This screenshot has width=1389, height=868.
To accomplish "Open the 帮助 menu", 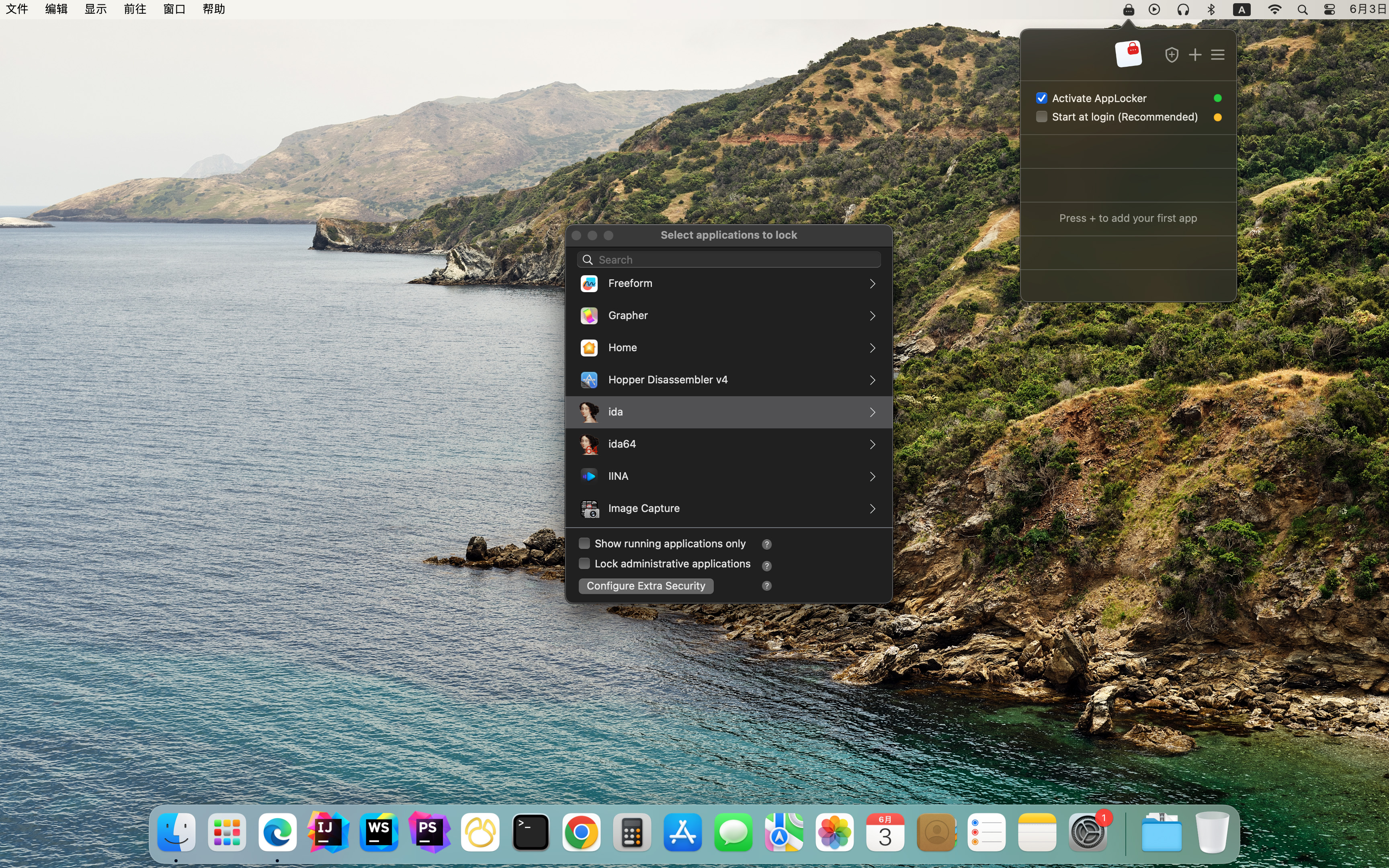I will coord(213,9).
